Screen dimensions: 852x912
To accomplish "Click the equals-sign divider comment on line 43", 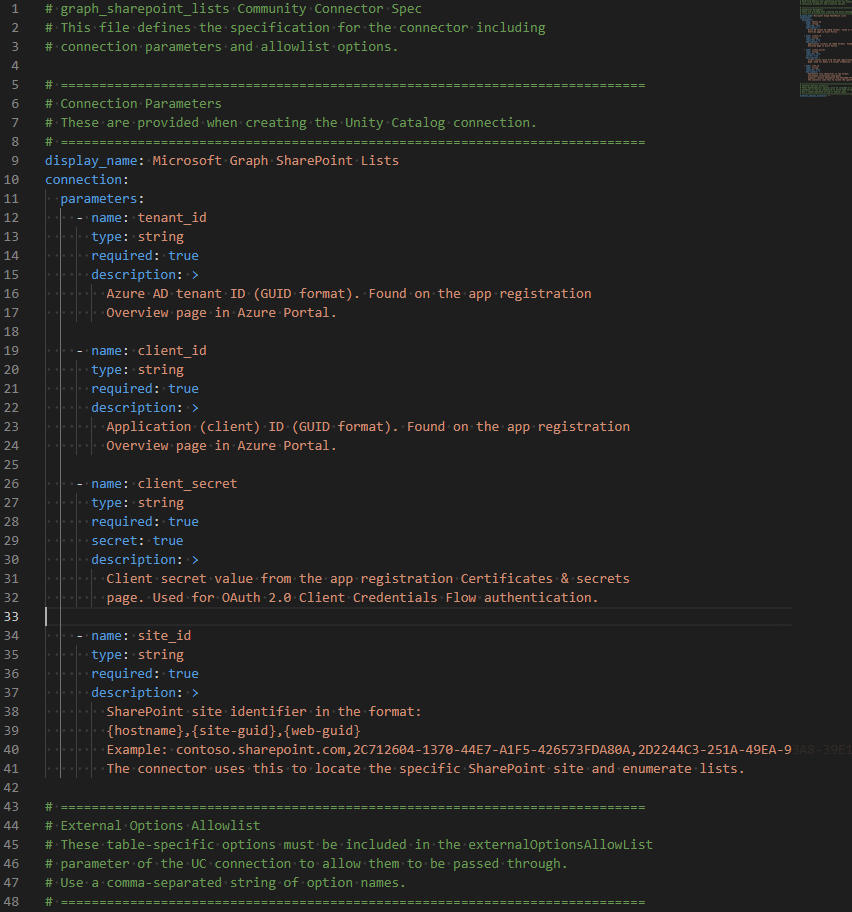I will tap(345, 807).
